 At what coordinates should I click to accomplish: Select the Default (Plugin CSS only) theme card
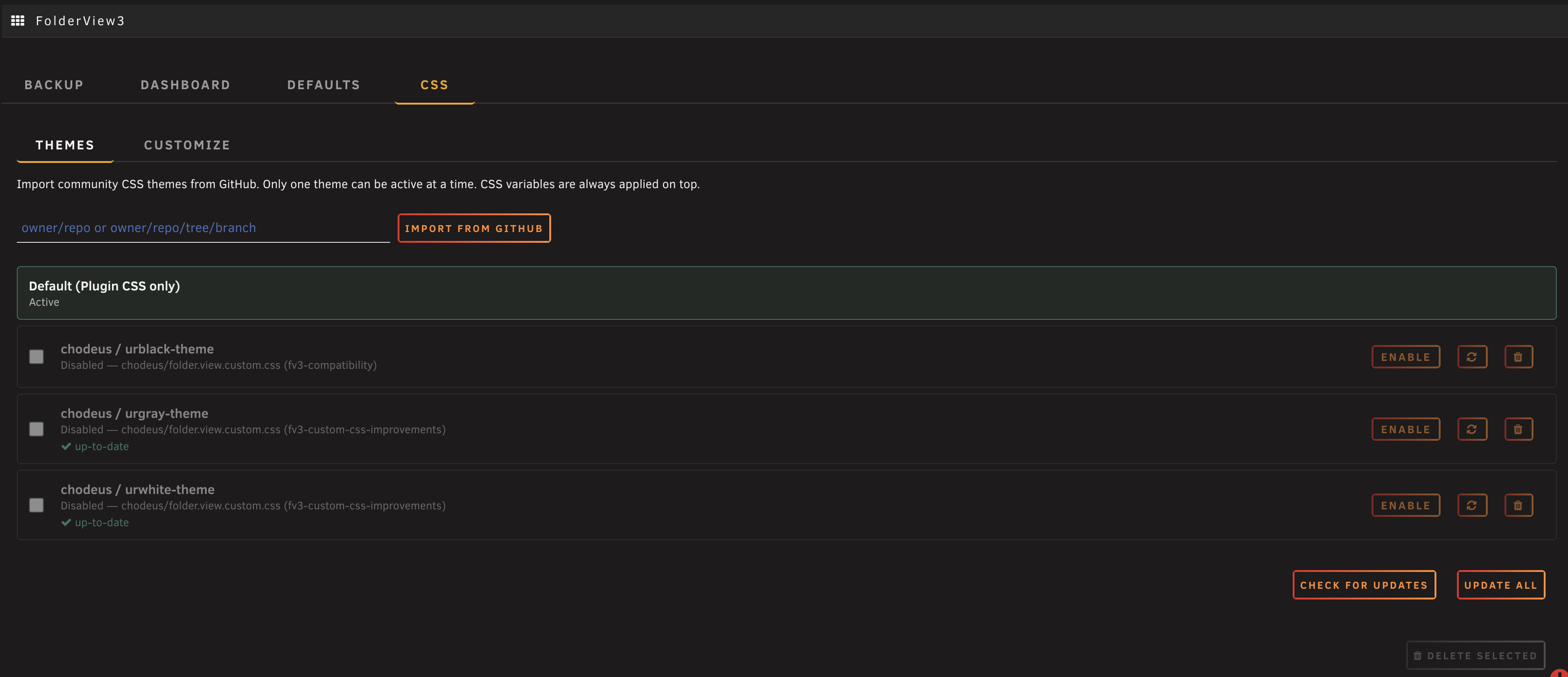pos(786,293)
